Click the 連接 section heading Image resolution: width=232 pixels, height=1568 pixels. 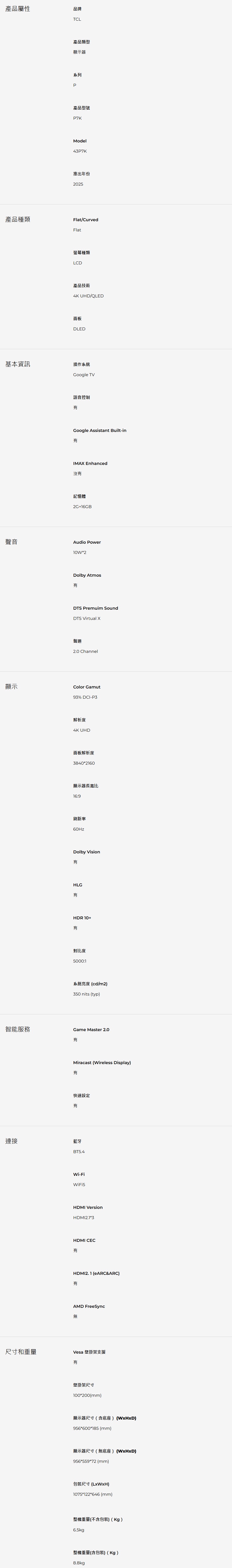[x=12, y=1141]
